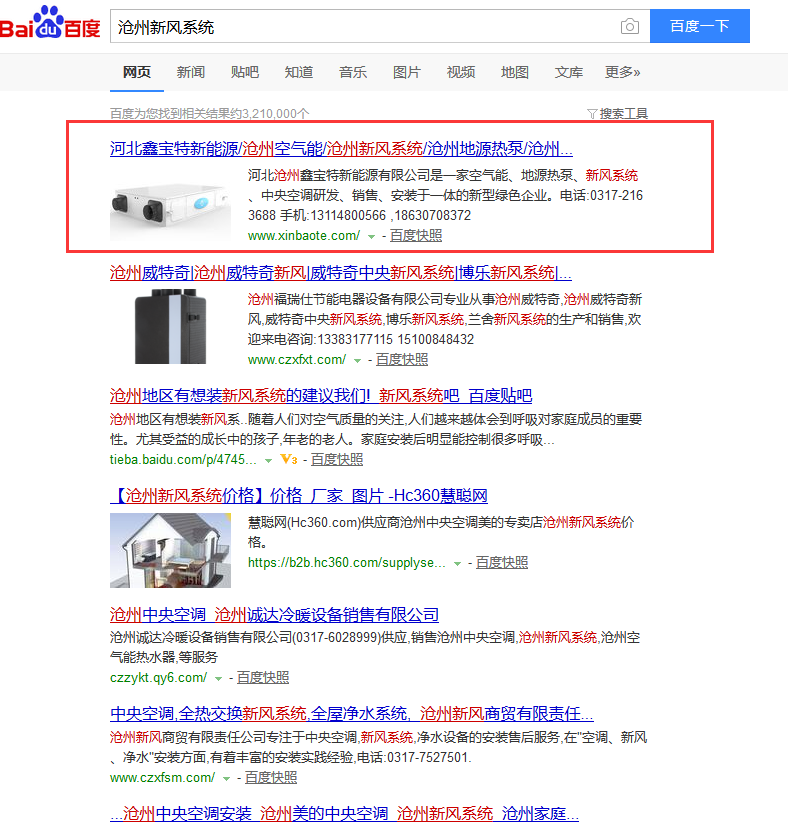Open the 文库 tab

coord(569,72)
